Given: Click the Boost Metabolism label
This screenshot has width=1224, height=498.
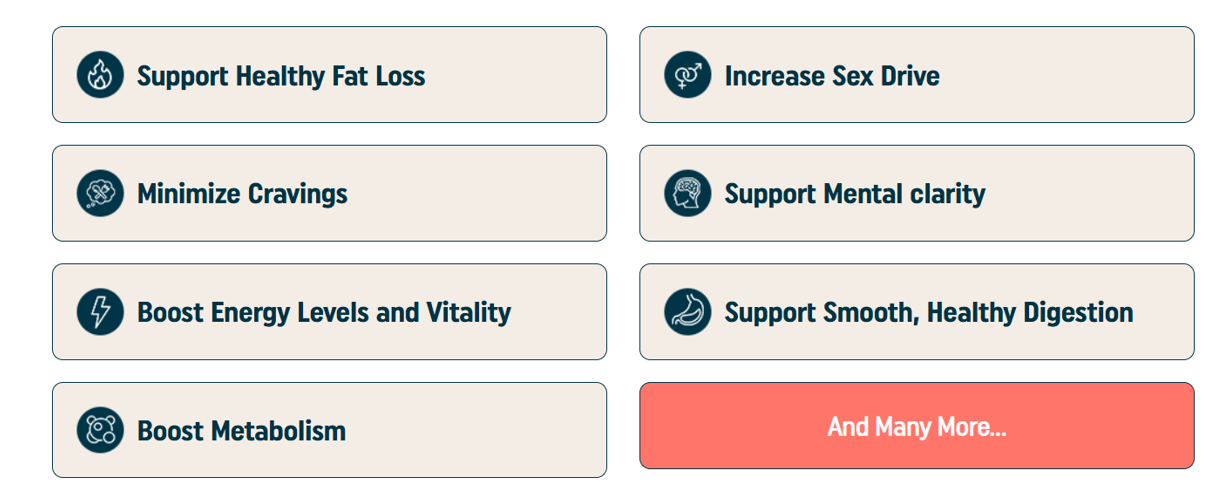Looking at the screenshot, I should click(x=241, y=431).
